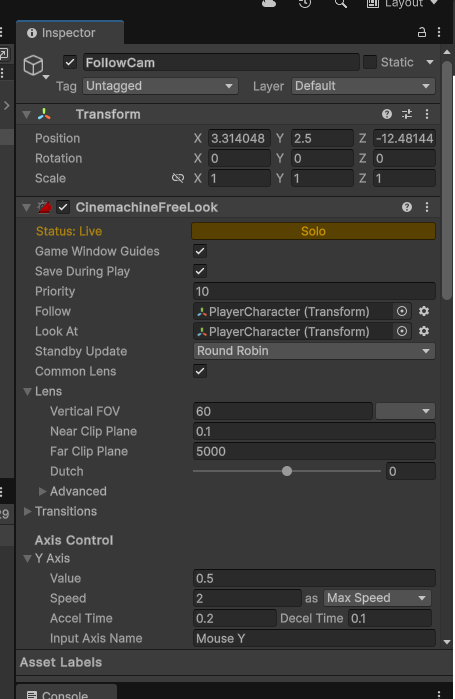The image size is (455, 699).
Task: Click the Speed field showing 2
Action: 247,598
